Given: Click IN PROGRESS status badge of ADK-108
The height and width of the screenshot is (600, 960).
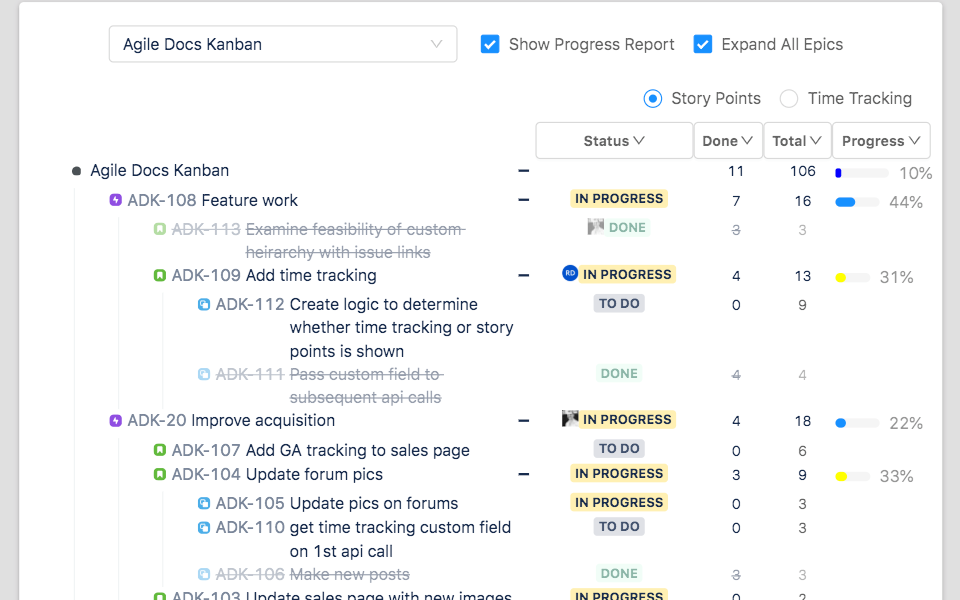Looking at the screenshot, I should pyautogui.click(x=619, y=198).
